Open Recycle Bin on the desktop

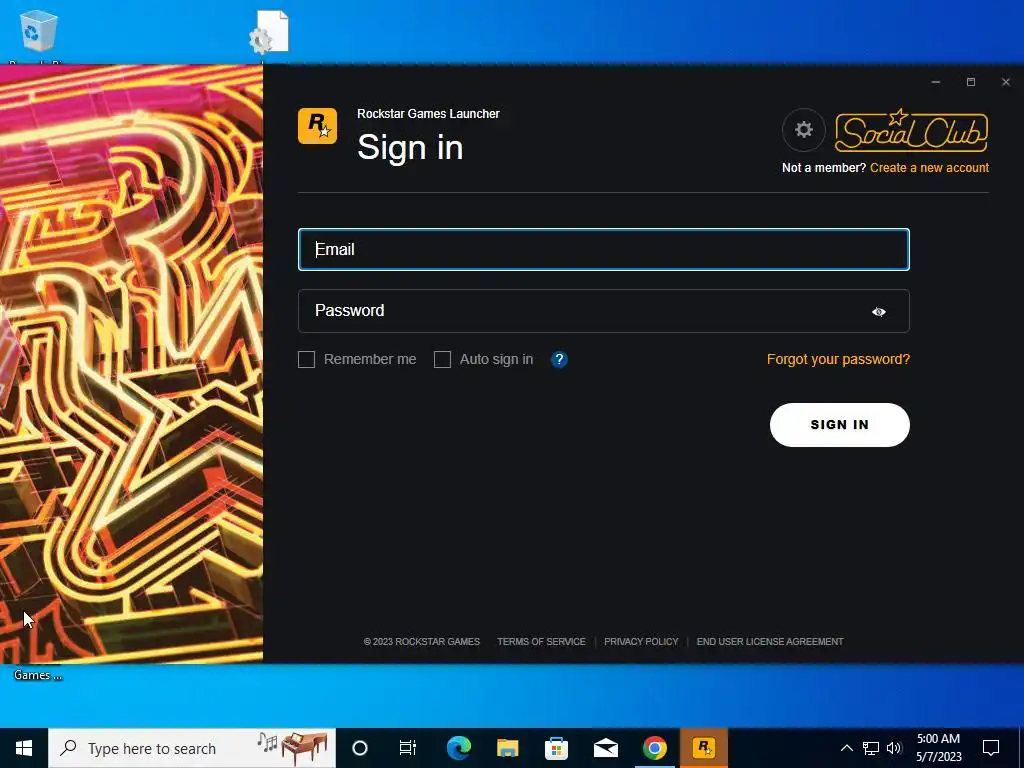pos(39,34)
